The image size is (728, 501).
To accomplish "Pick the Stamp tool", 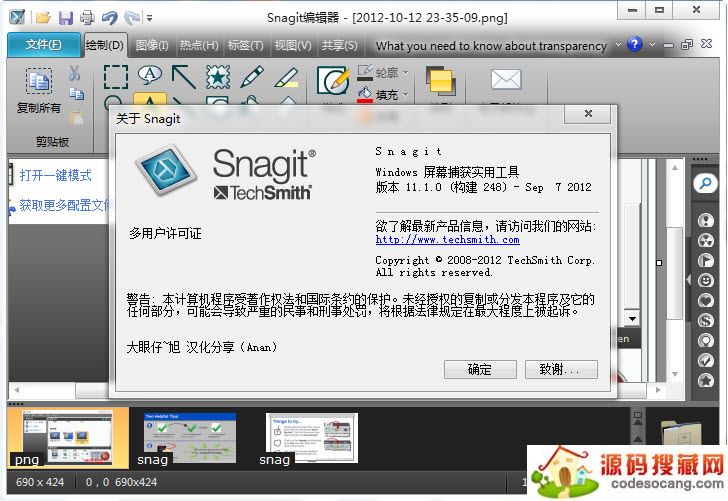I will click(x=217, y=76).
